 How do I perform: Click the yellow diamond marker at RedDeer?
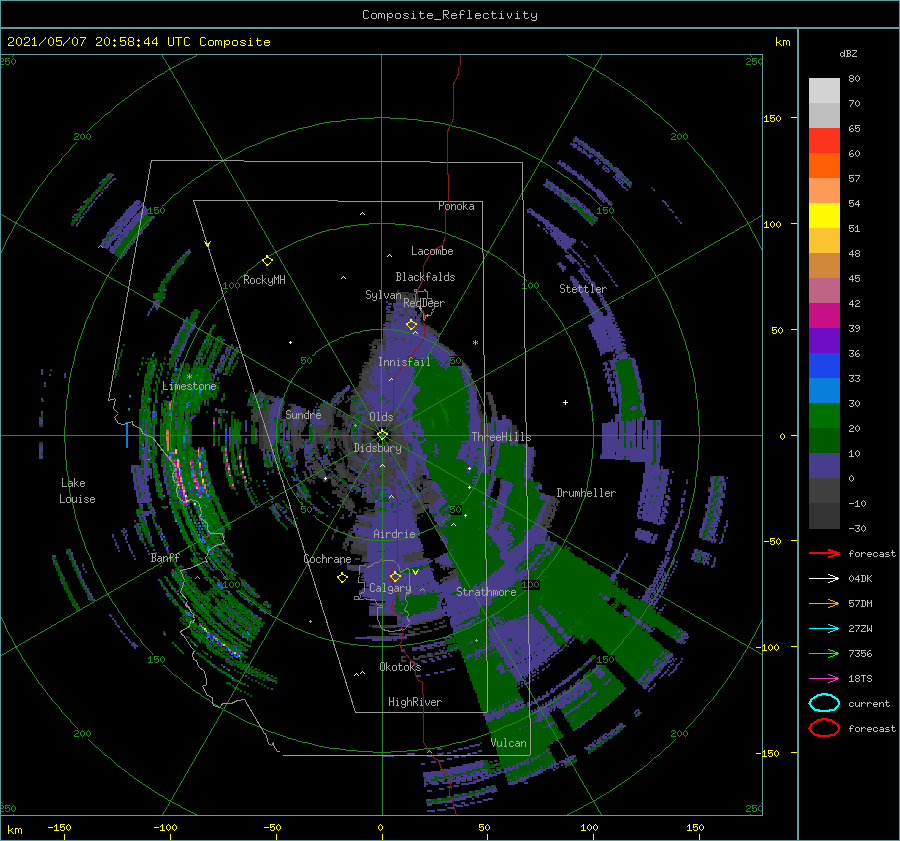[411, 325]
